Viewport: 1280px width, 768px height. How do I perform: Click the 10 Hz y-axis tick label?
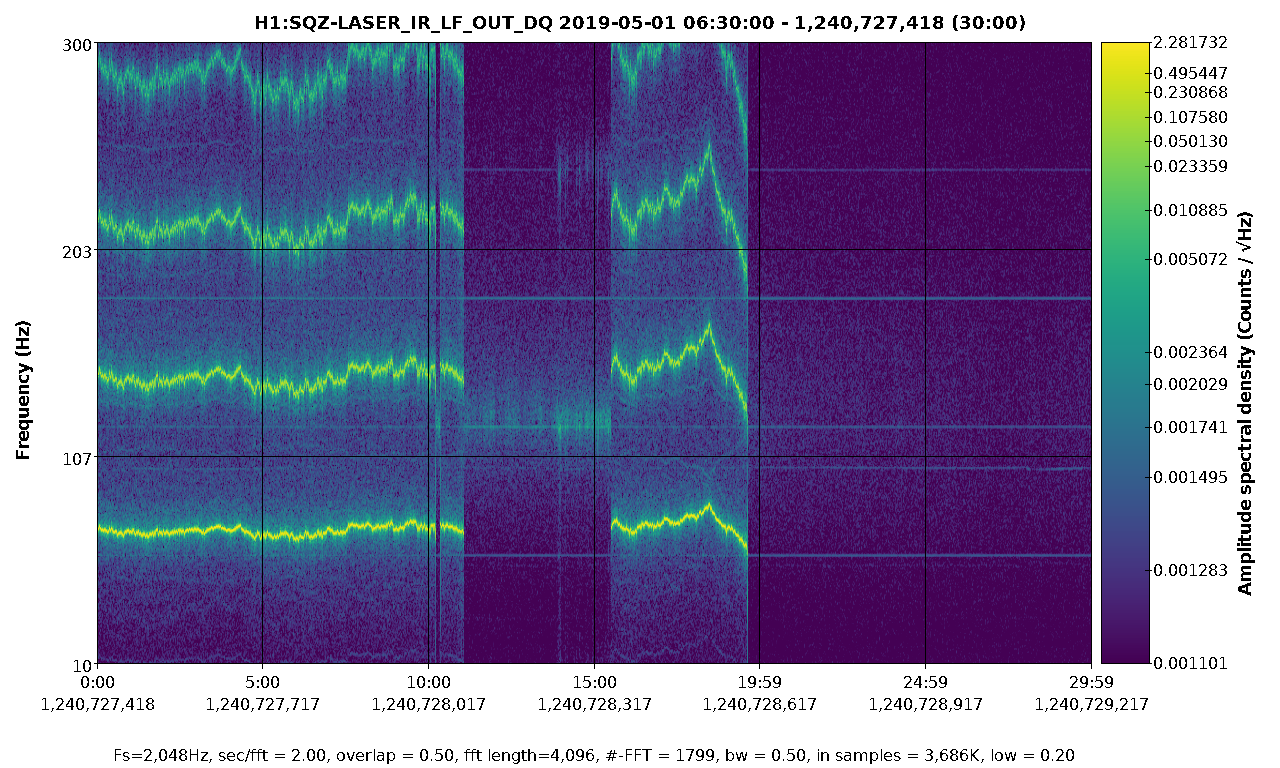(x=83, y=665)
